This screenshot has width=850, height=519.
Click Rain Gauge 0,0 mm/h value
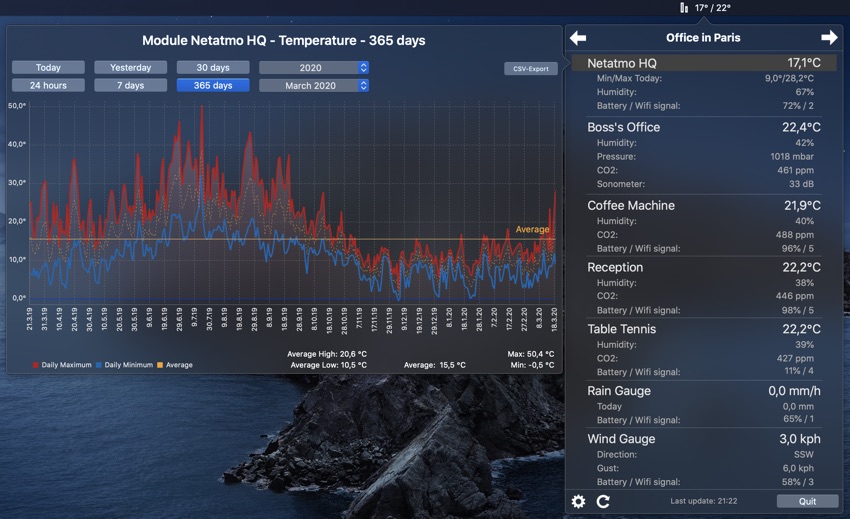(x=794, y=391)
